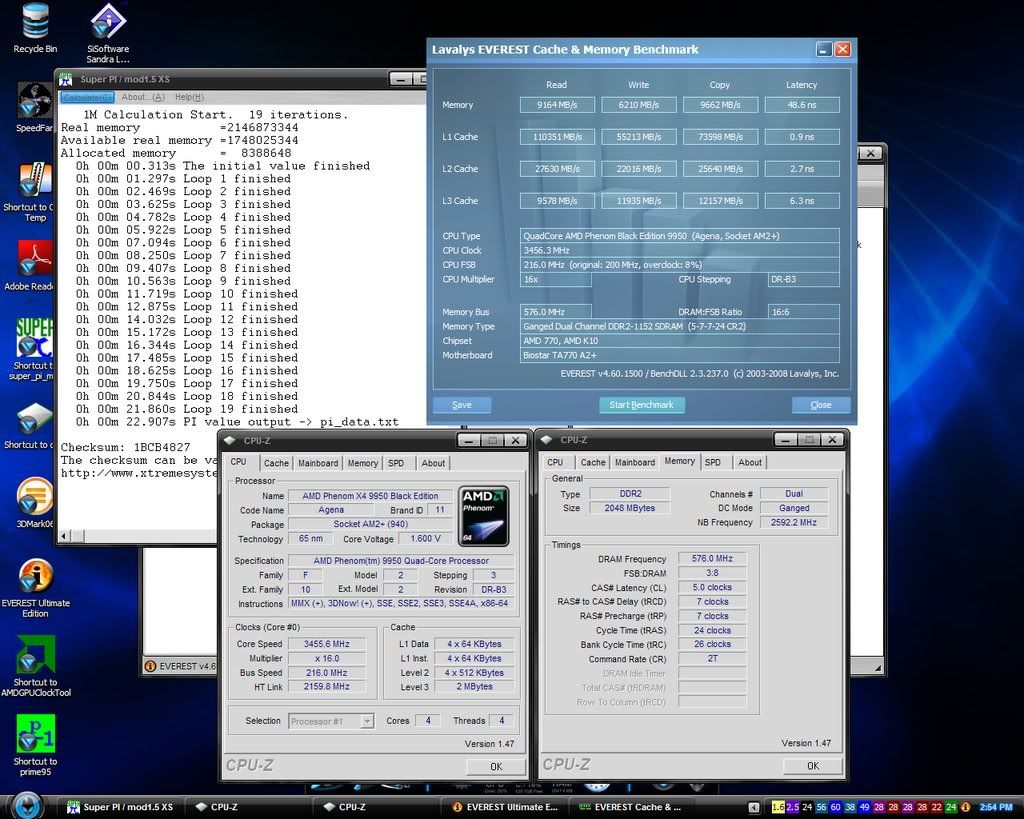The width and height of the screenshot is (1024, 819).
Task: Switch to first CPU-Z taskbar button
Action: (x=248, y=807)
